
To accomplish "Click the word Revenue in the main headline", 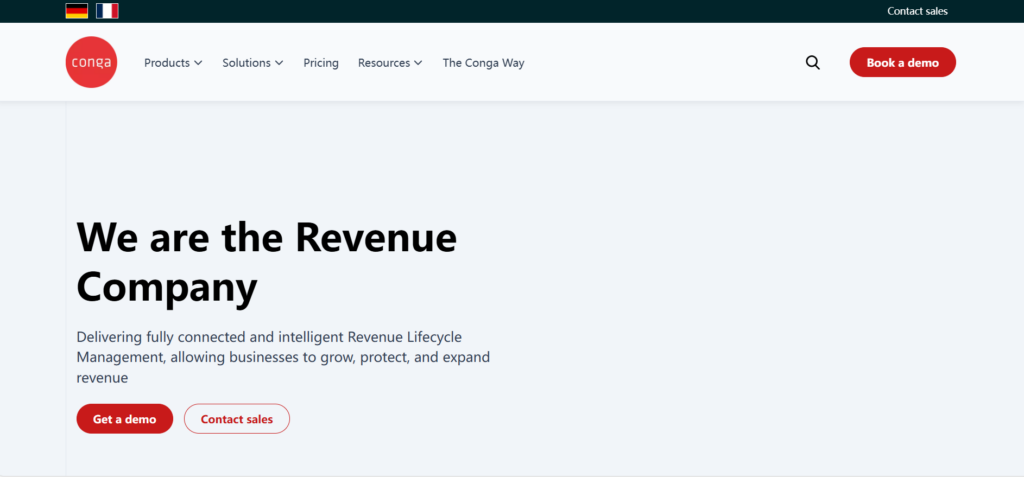I will click(x=376, y=238).
